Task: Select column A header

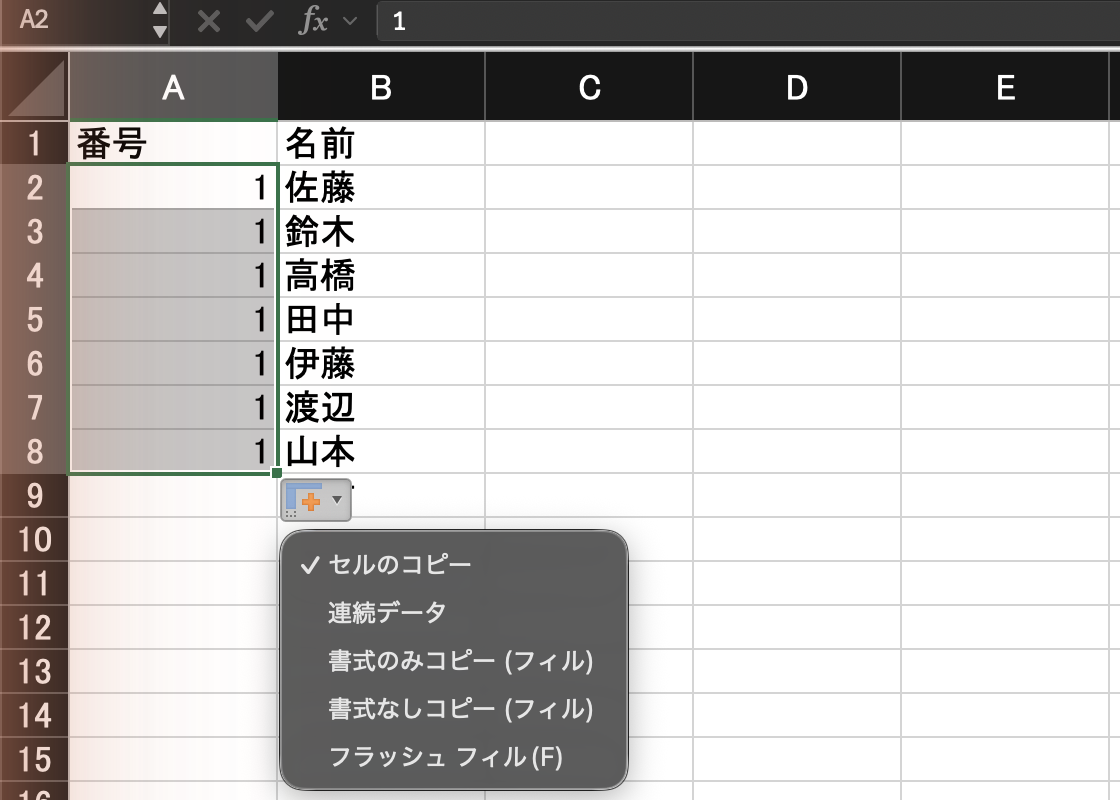Action: tap(174, 87)
